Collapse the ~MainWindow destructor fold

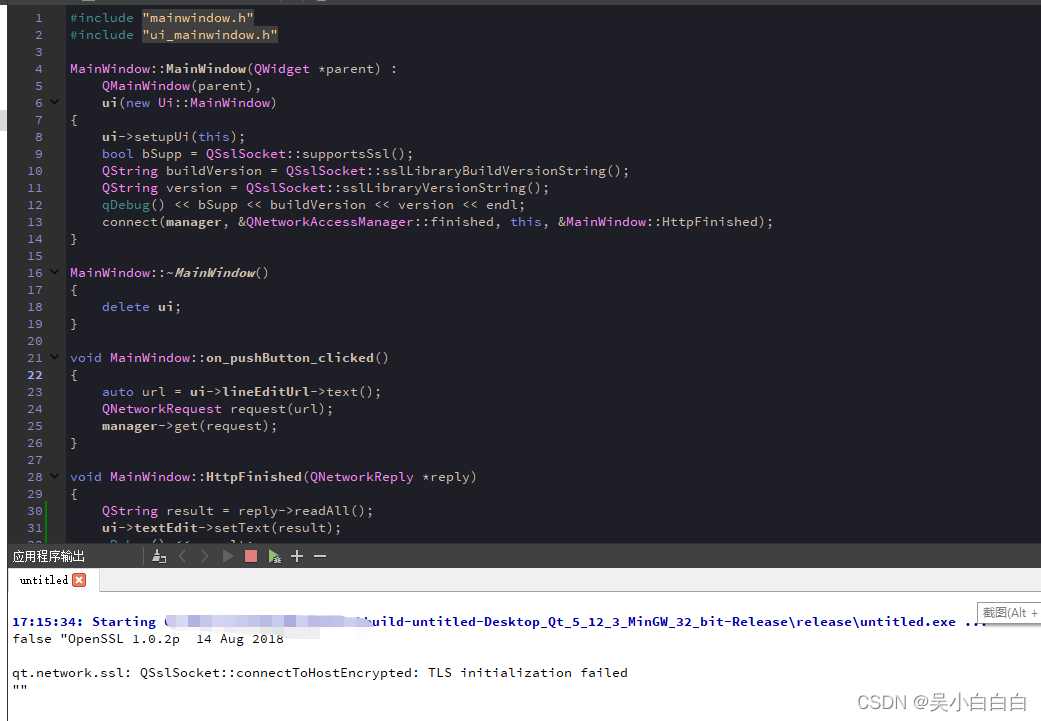(54, 272)
